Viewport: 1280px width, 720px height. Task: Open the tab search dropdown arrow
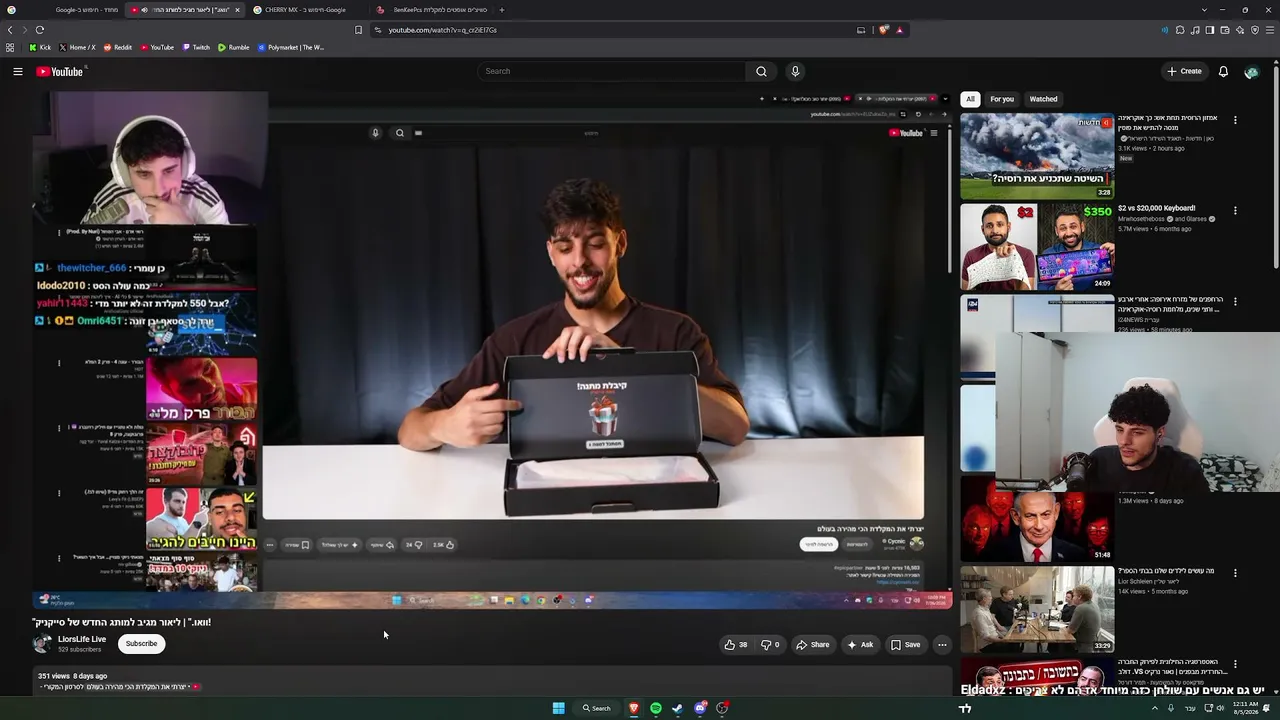click(1205, 10)
